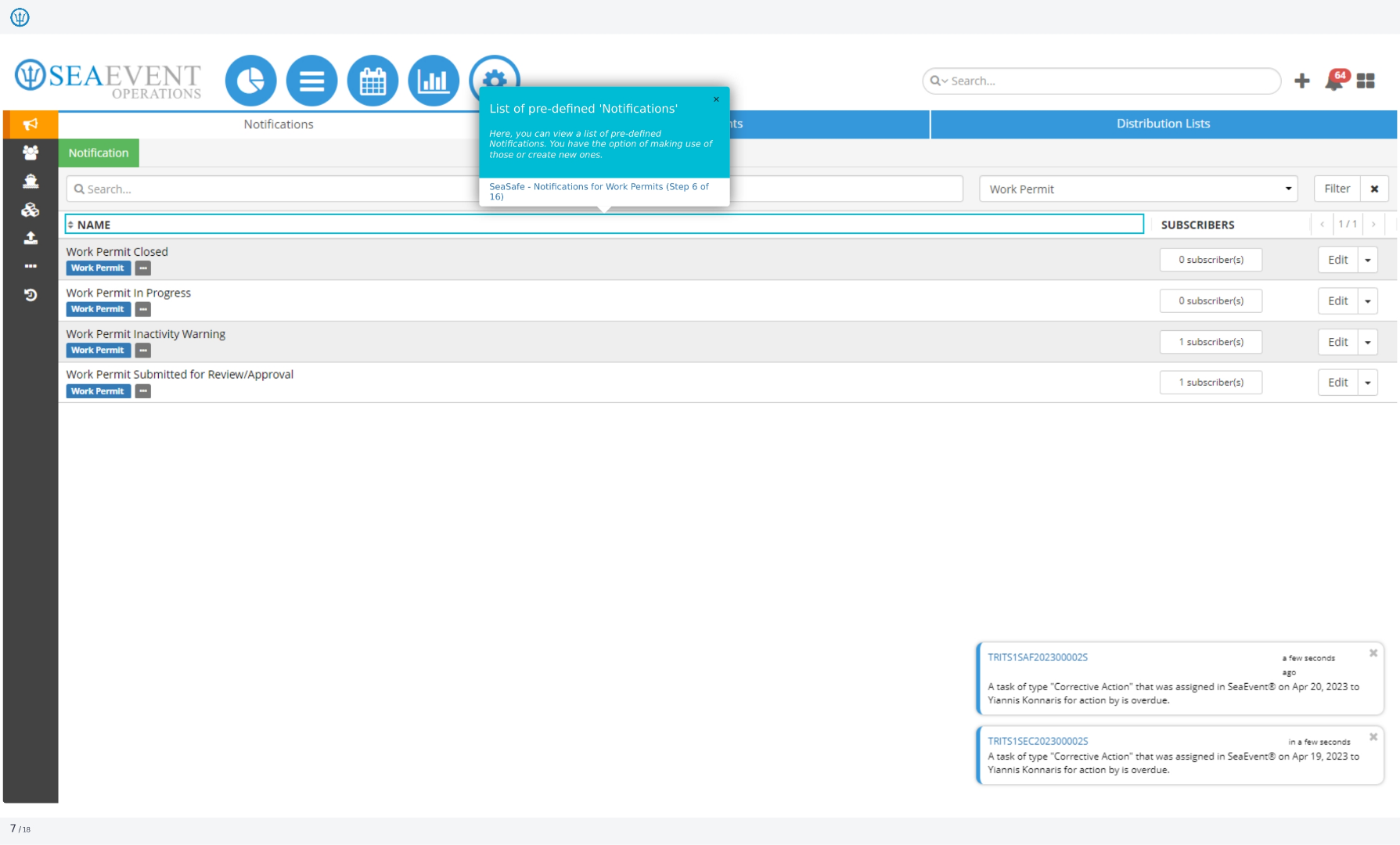1400x845 pixels.
Task: Switch to the Notifications tab
Action: click(278, 124)
